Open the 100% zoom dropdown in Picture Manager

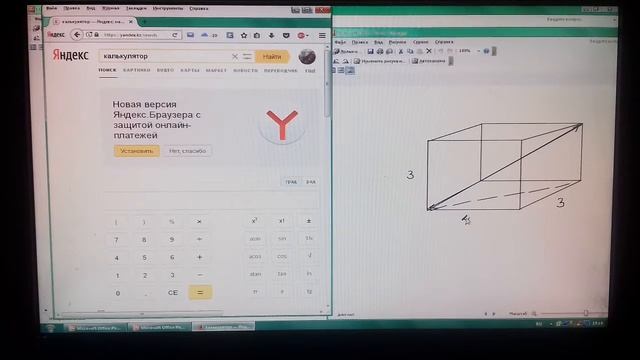tap(478, 51)
